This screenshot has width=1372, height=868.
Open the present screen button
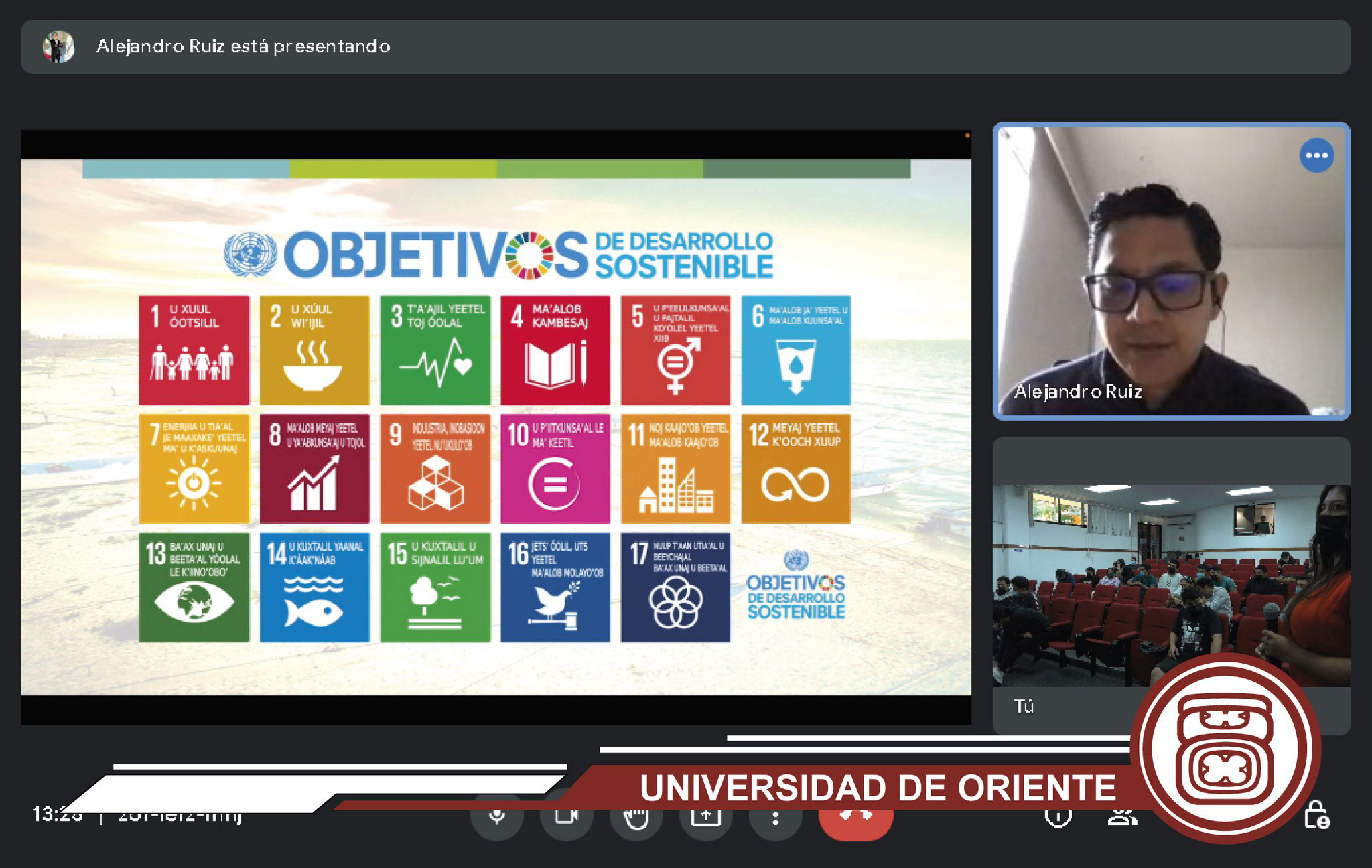tap(706, 816)
